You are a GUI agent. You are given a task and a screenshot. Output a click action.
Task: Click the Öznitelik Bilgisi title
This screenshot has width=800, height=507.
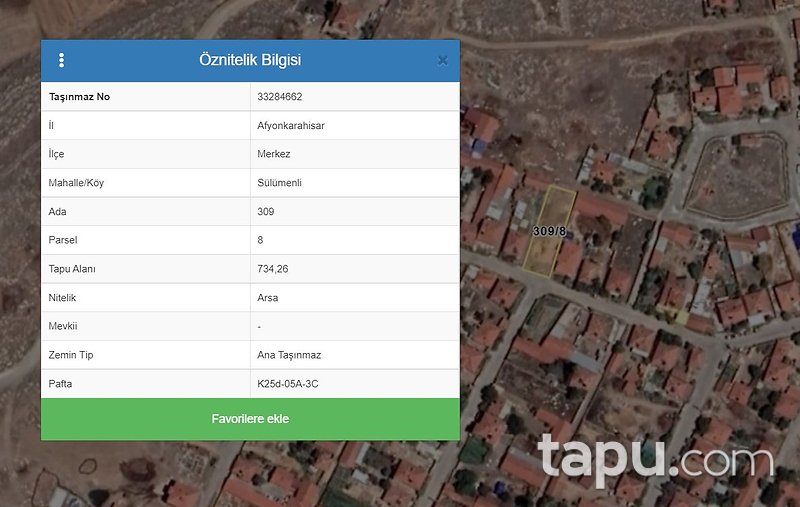pyautogui.click(x=250, y=60)
